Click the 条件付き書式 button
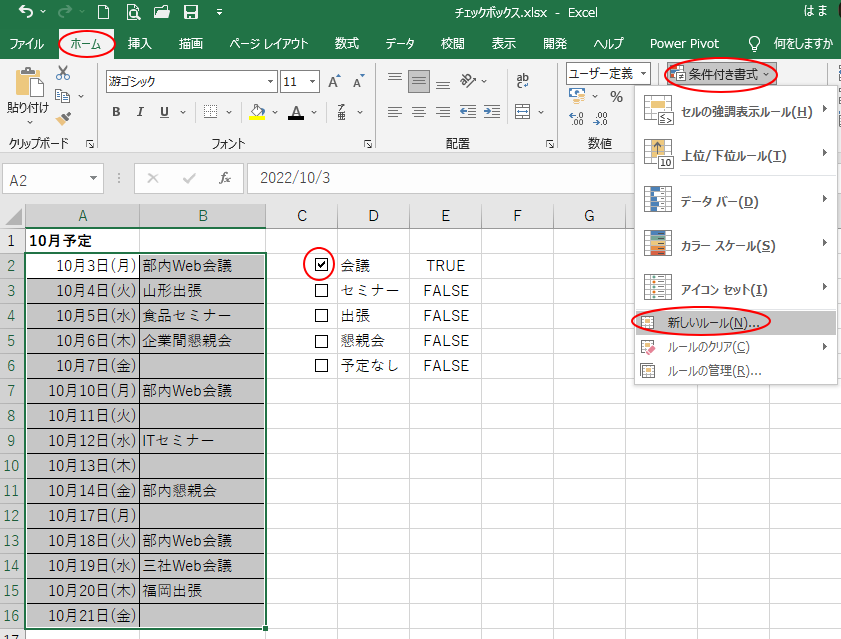Screen dimensions: 841x639 pyautogui.click(x=721, y=74)
